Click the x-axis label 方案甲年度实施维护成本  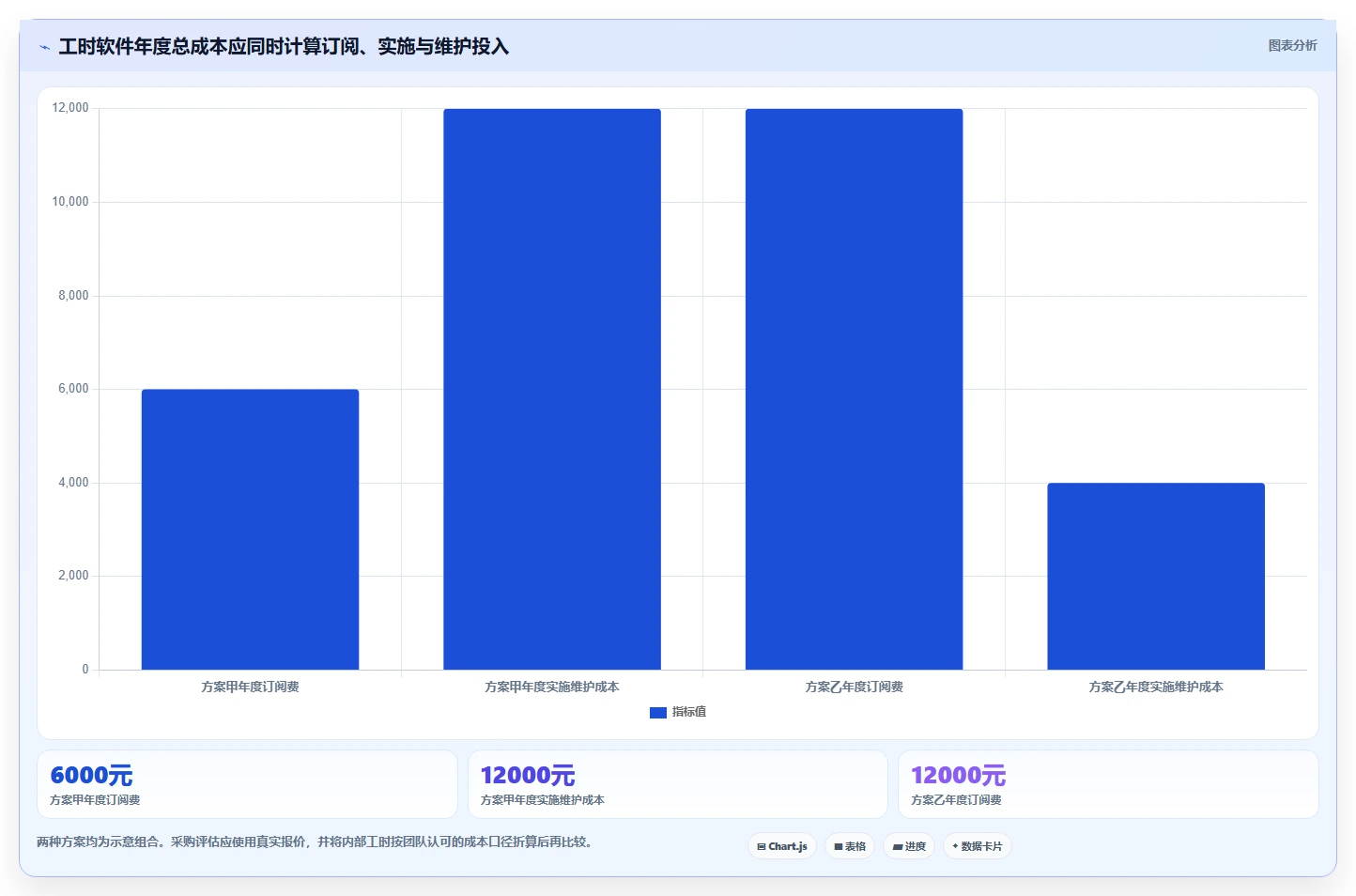[x=552, y=687]
